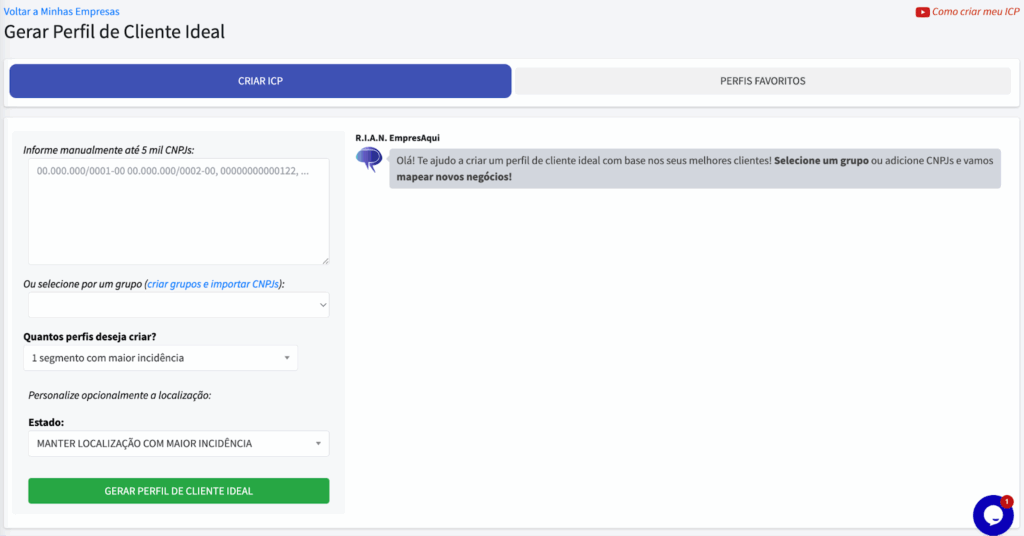Open the 'MANTER LOCALIZAÇÃO COM MAIOR INCIDÊNCIA' dropdown
Viewport: 1024px width, 536px height.
coord(178,443)
